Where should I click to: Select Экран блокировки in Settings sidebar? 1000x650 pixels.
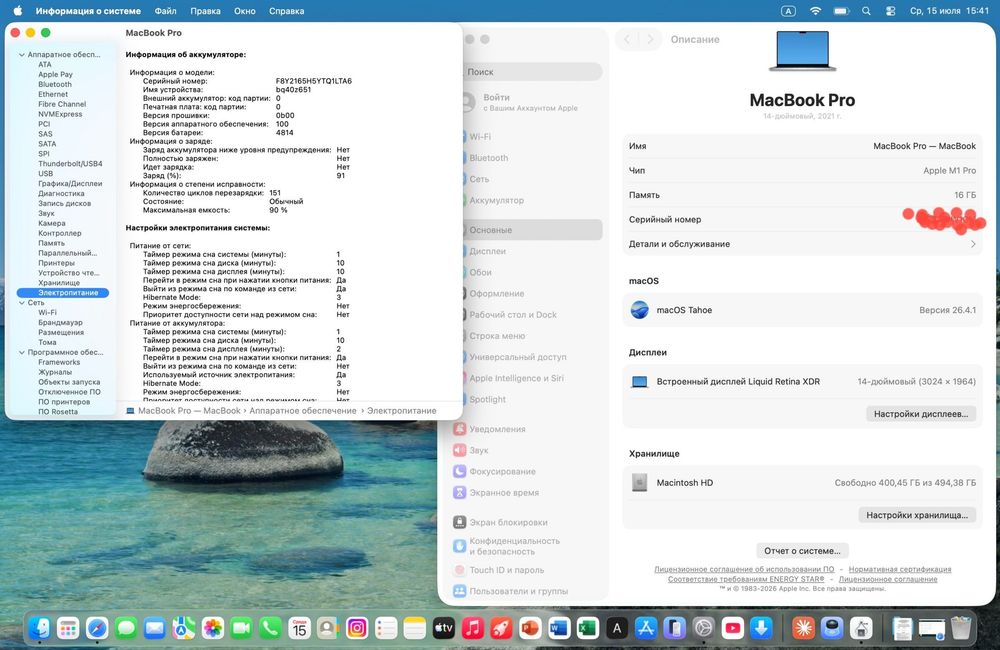click(x=508, y=522)
